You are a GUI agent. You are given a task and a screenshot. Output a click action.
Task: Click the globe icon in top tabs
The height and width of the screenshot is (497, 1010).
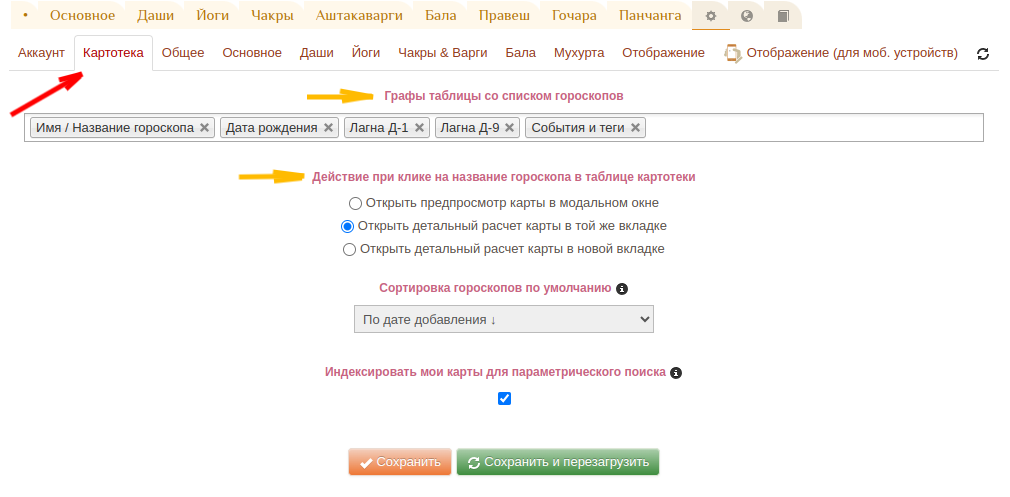(x=747, y=16)
